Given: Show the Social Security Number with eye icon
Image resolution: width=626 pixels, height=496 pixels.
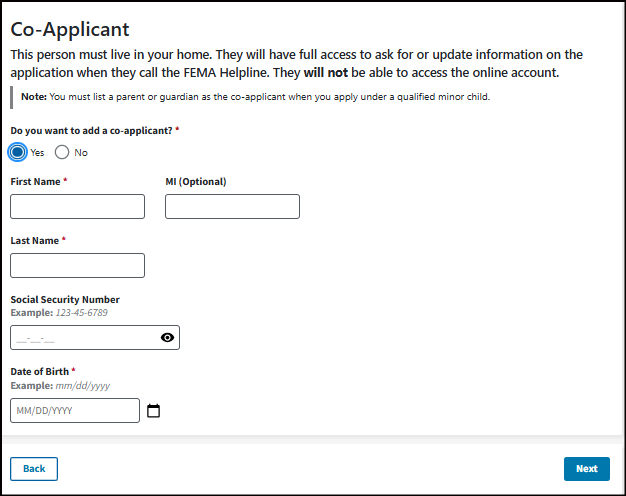Looking at the screenshot, I should [167, 338].
